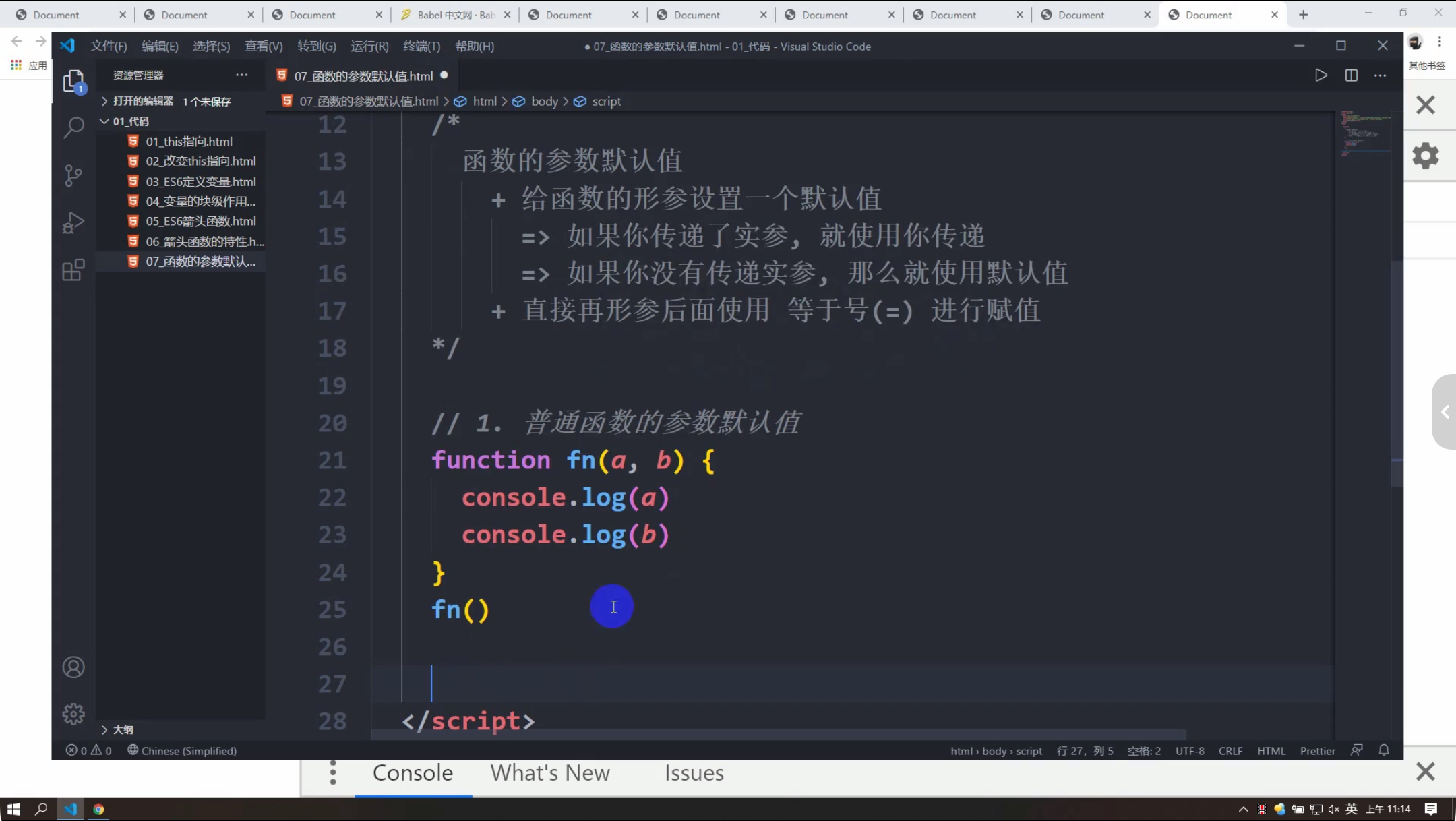Collapse the 01_代码 folder
This screenshot has height=821, width=1456.
pyautogui.click(x=131, y=121)
